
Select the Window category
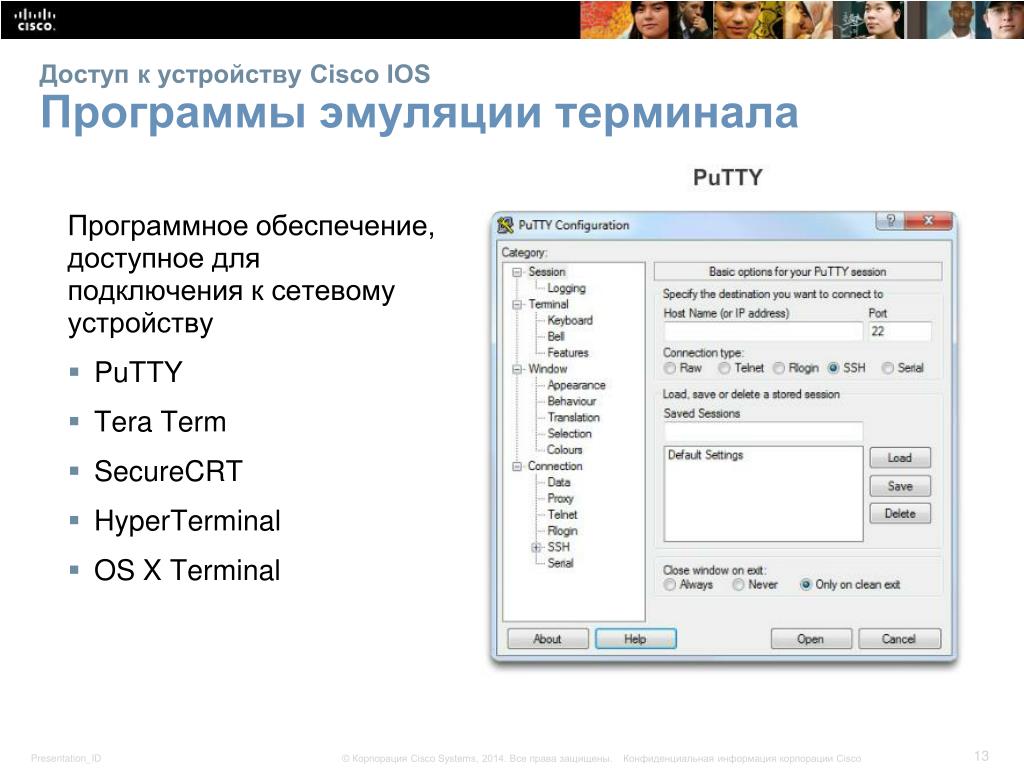coord(547,369)
